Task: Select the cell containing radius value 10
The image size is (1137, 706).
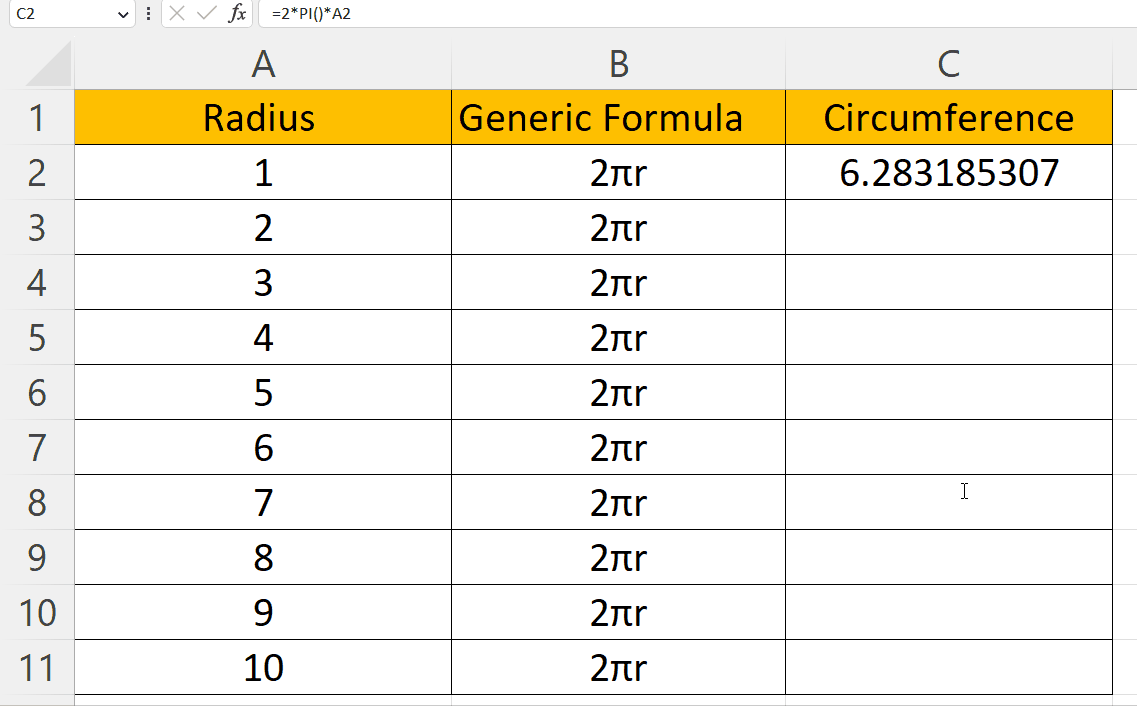Action: point(261,667)
